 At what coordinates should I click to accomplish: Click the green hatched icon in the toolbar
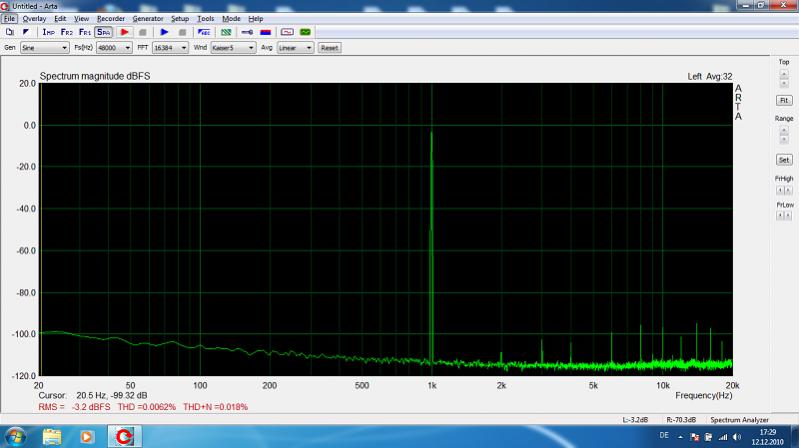(226, 32)
